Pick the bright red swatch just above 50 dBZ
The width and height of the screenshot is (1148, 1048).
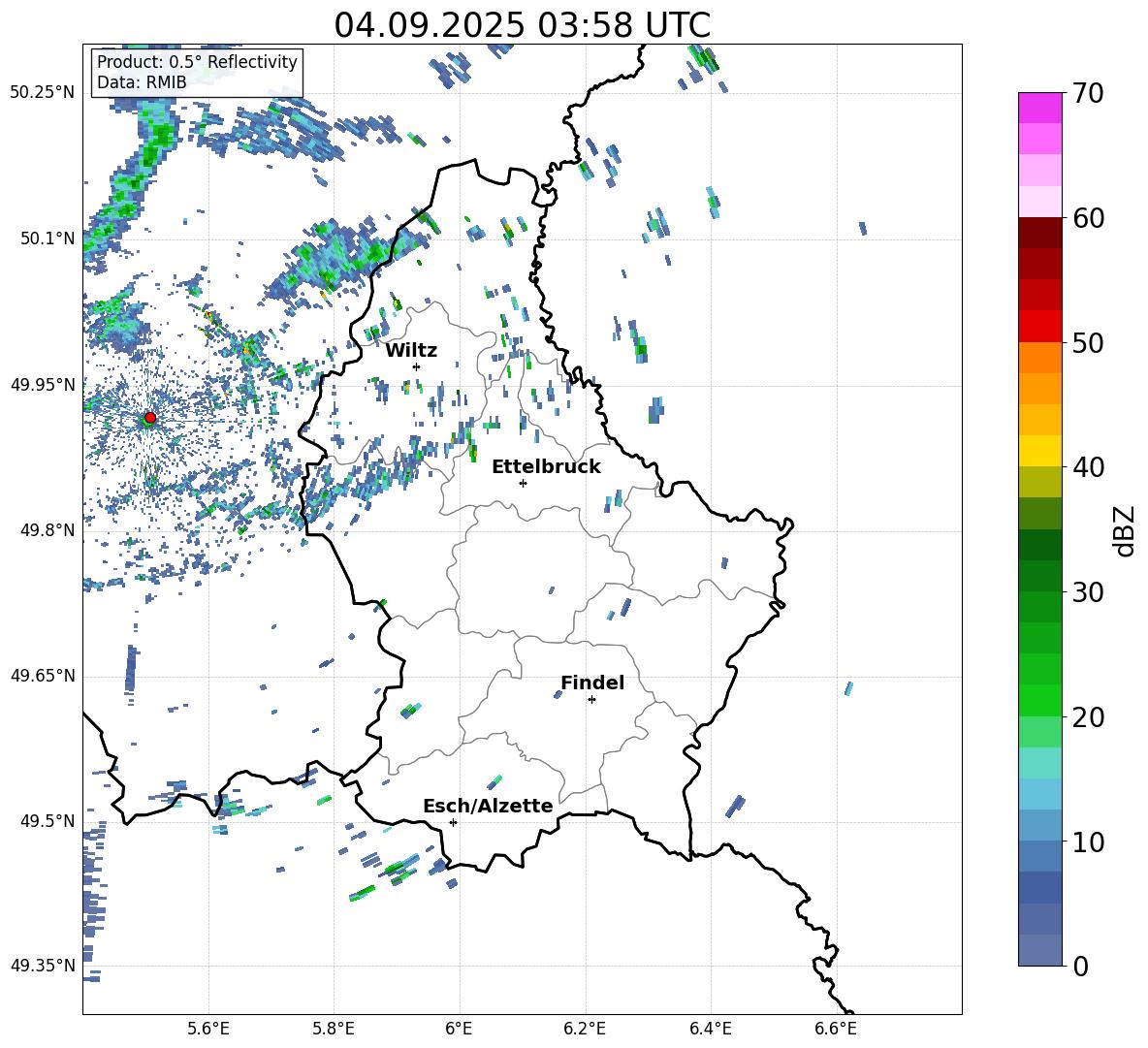(1039, 326)
